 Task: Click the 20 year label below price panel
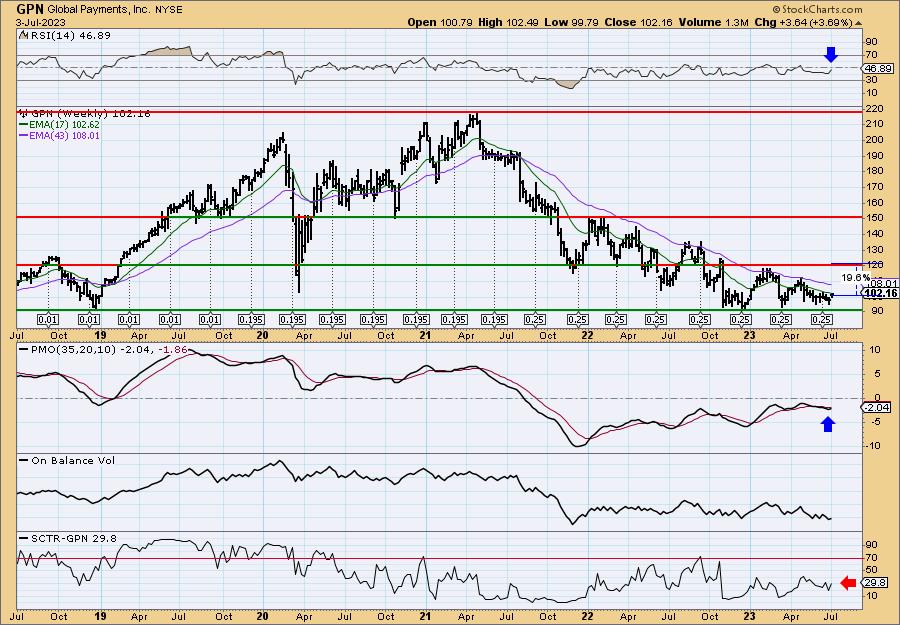click(263, 335)
